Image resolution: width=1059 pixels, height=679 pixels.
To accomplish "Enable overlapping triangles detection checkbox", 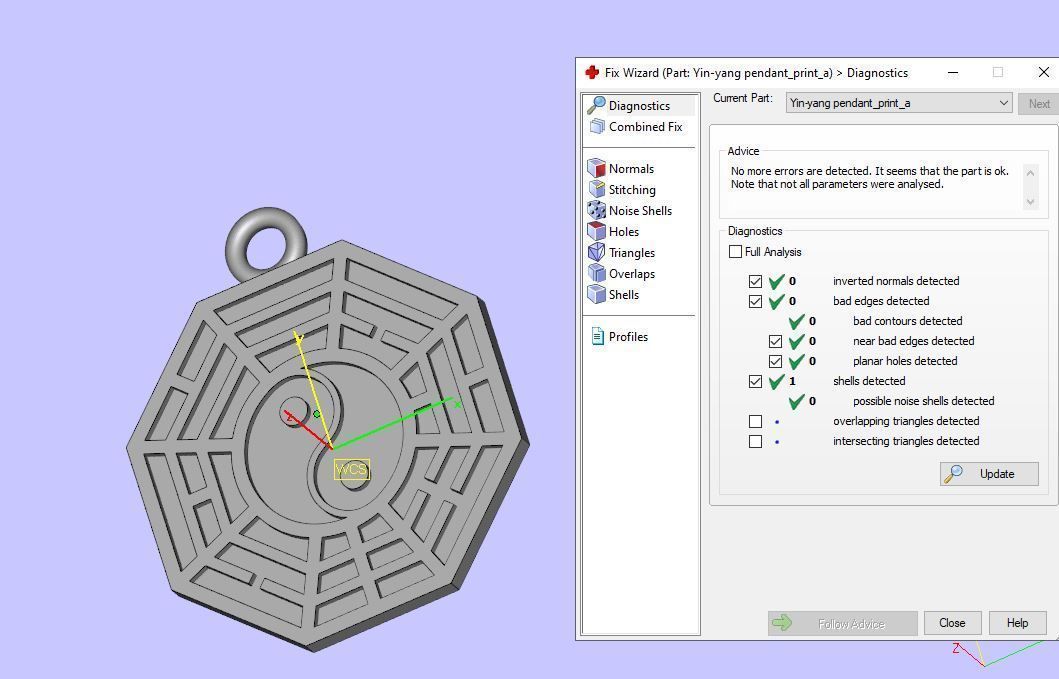I will (x=755, y=422).
